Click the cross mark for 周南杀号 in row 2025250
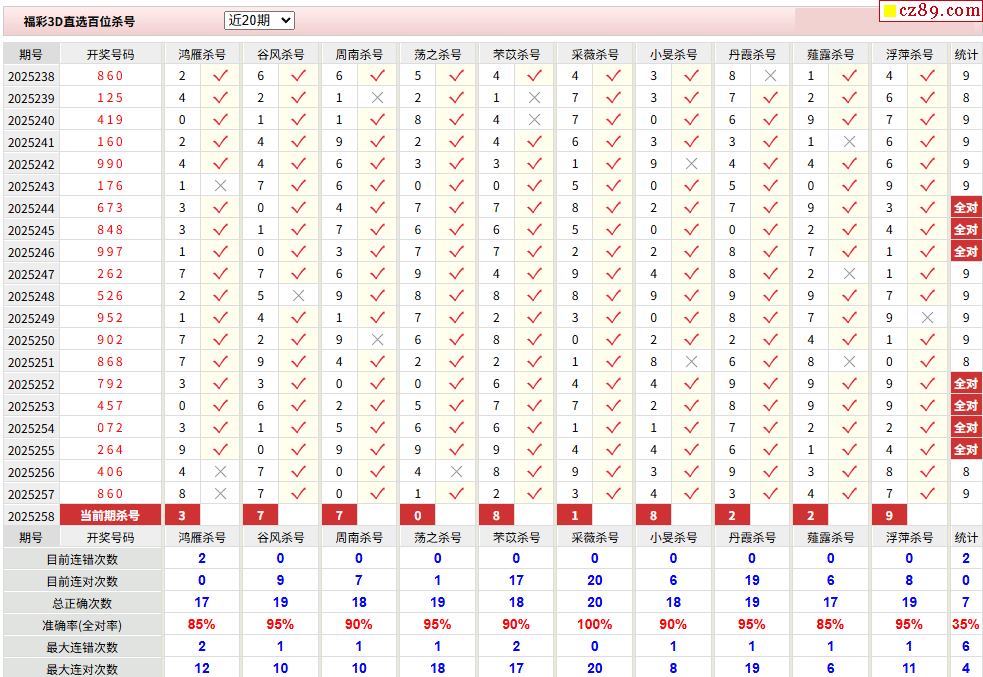The height and width of the screenshot is (677, 983). point(377,340)
